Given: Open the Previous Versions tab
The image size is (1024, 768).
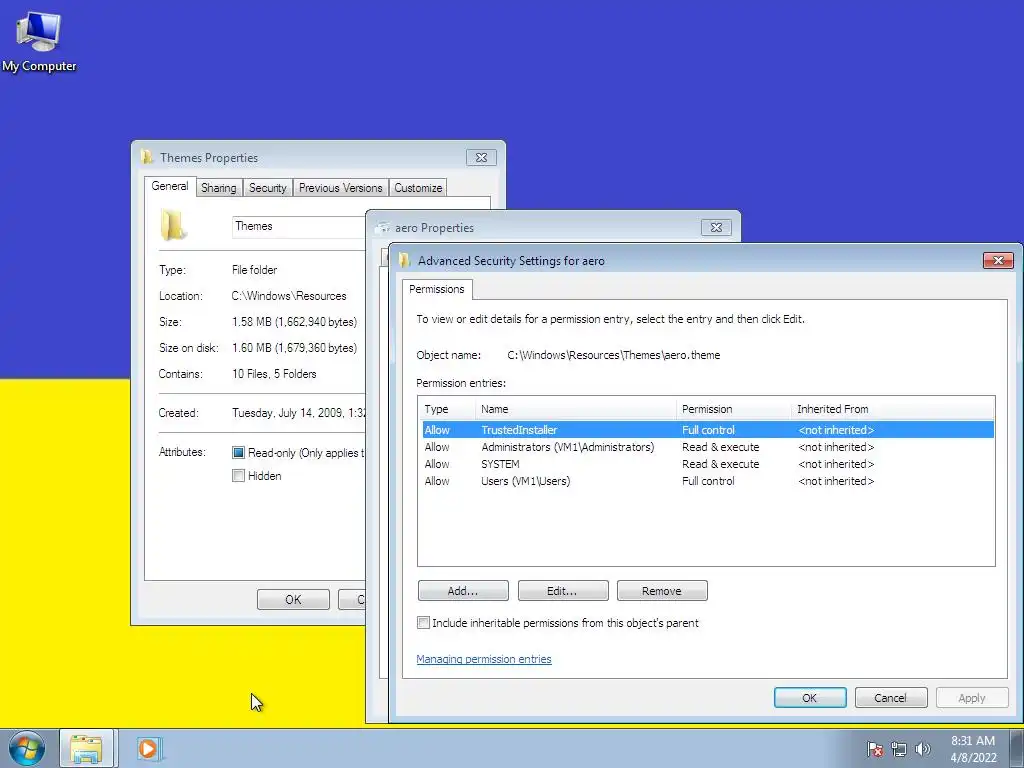Looking at the screenshot, I should point(341,188).
